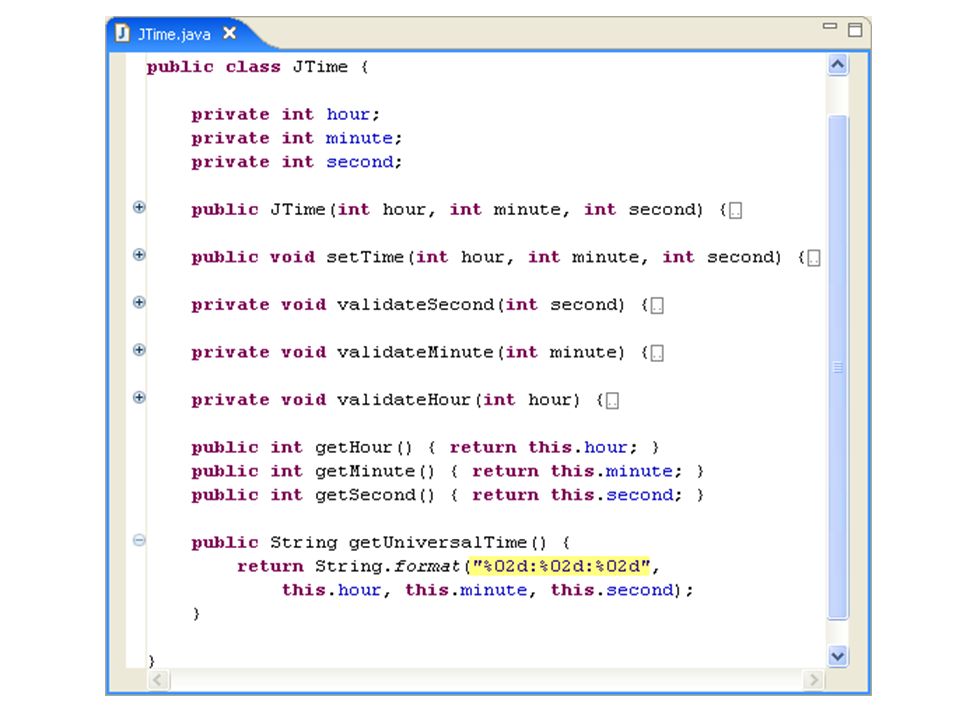
Task: Click the 'JTime' class name in class declaration
Action: tap(320, 66)
